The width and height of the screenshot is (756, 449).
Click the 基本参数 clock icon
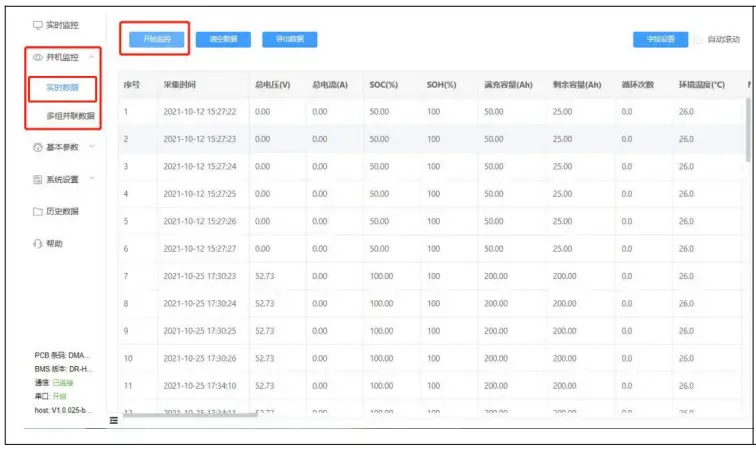(38, 148)
